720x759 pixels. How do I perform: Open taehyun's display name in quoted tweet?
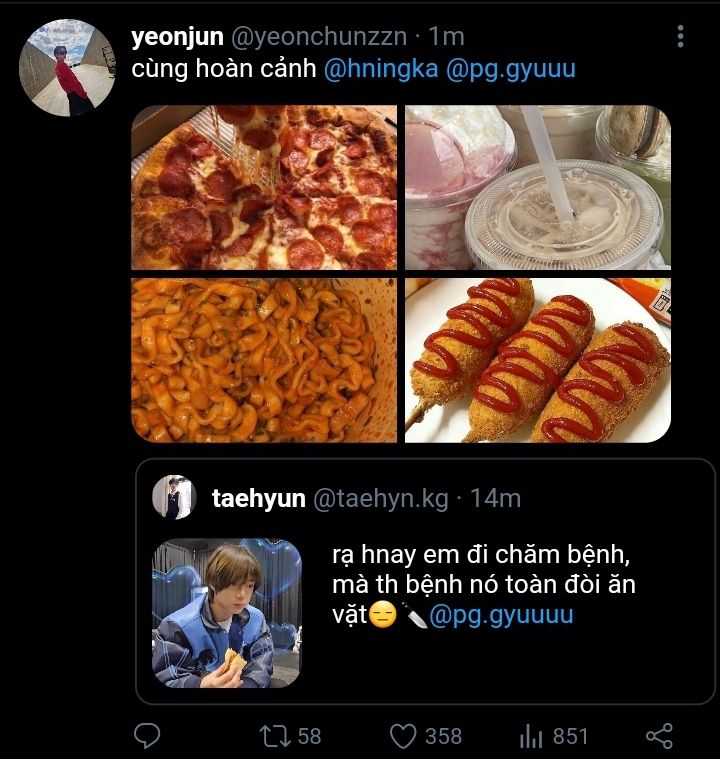click(x=258, y=498)
